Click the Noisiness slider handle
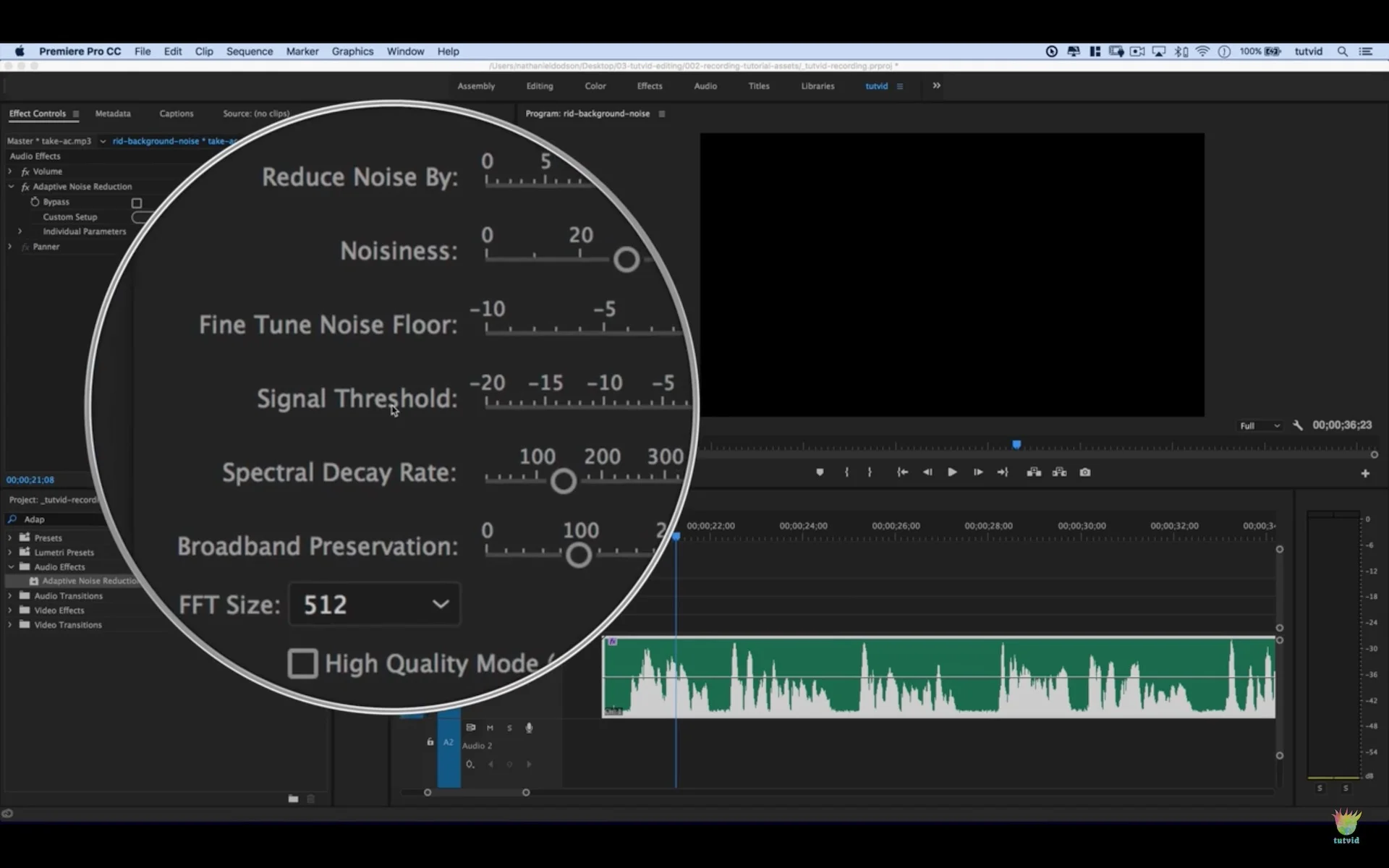1389x868 pixels. [626, 260]
